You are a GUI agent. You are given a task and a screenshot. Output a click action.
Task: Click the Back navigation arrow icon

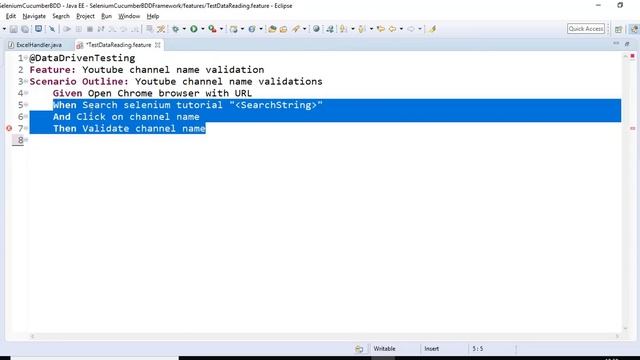pyautogui.click(x=393, y=29)
